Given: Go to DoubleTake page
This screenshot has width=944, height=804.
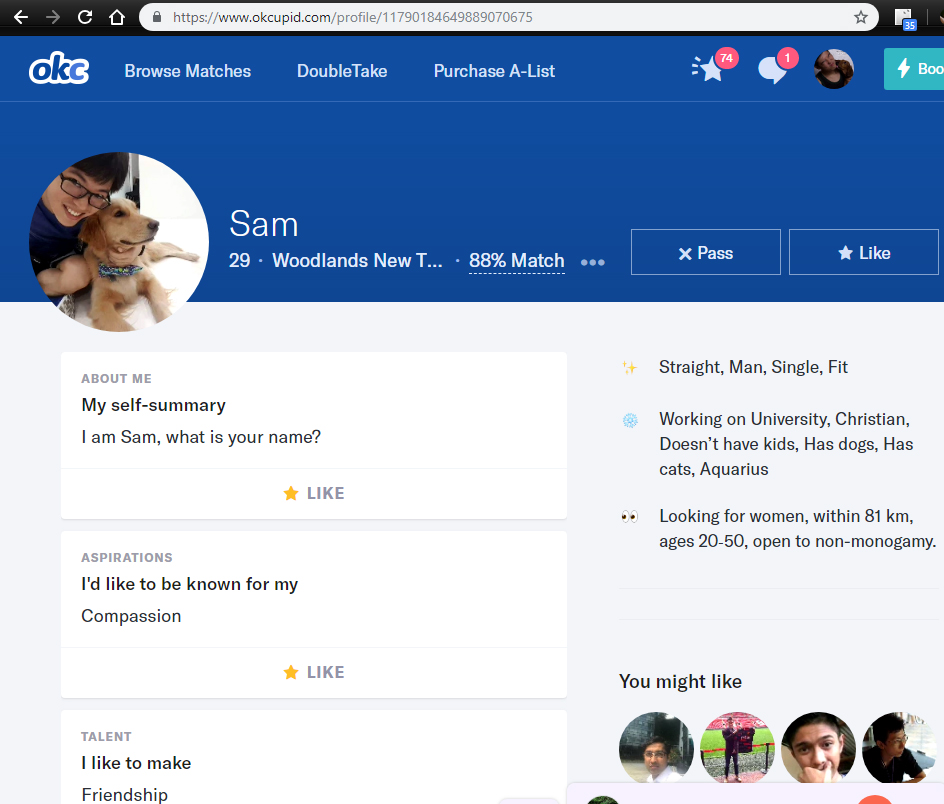Looking at the screenshot, I should pos(342,71).
